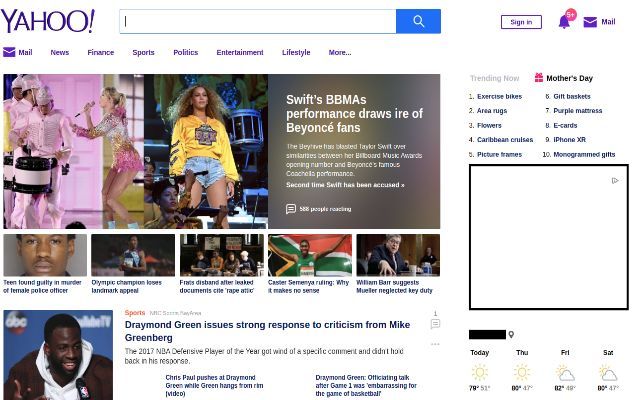Click Today's sunny weather icon
Viewport: 635px width, 400px height.
pos(479,372)
